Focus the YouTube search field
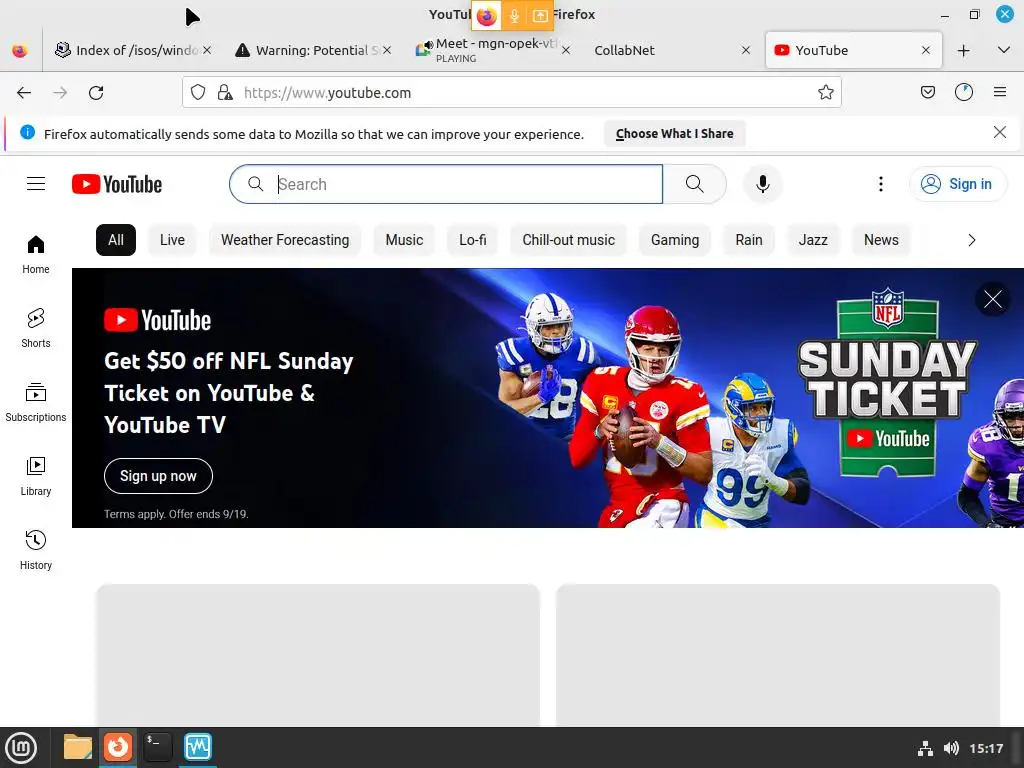Viewport: 1024px width, 768px height. click(x=447, y=184)
